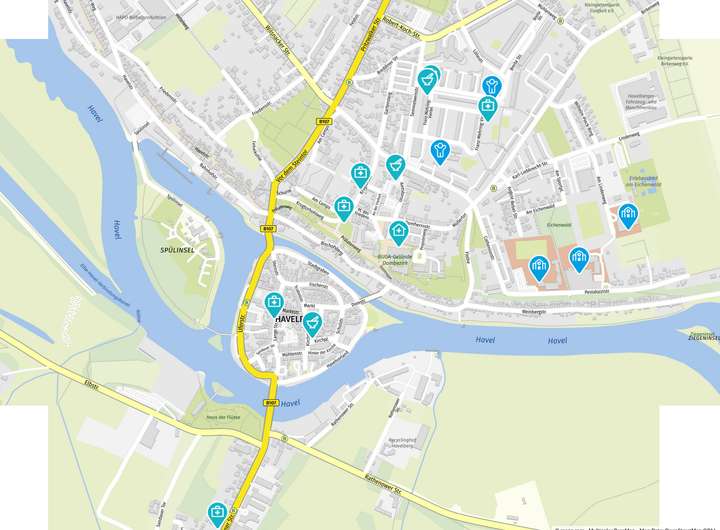
Task: Open the building marker on the large red complex
Action: click(538, 269)
